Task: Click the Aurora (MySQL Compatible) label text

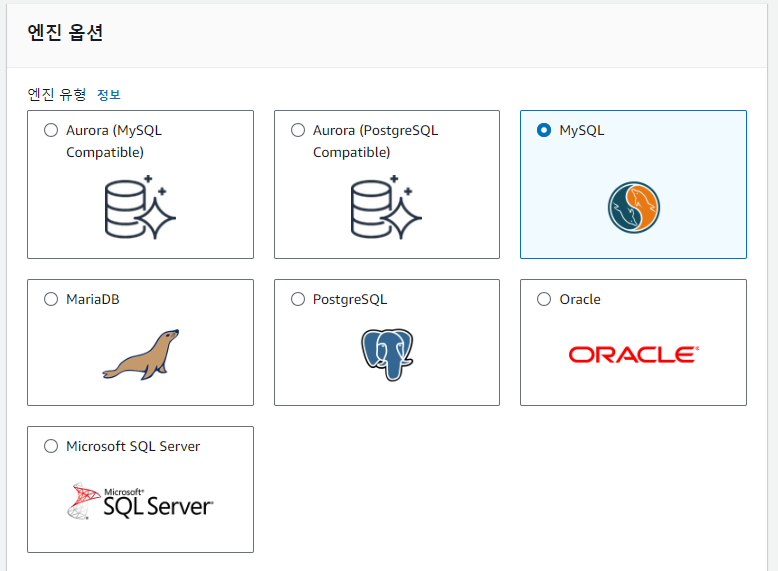Action: pos(114,141)
